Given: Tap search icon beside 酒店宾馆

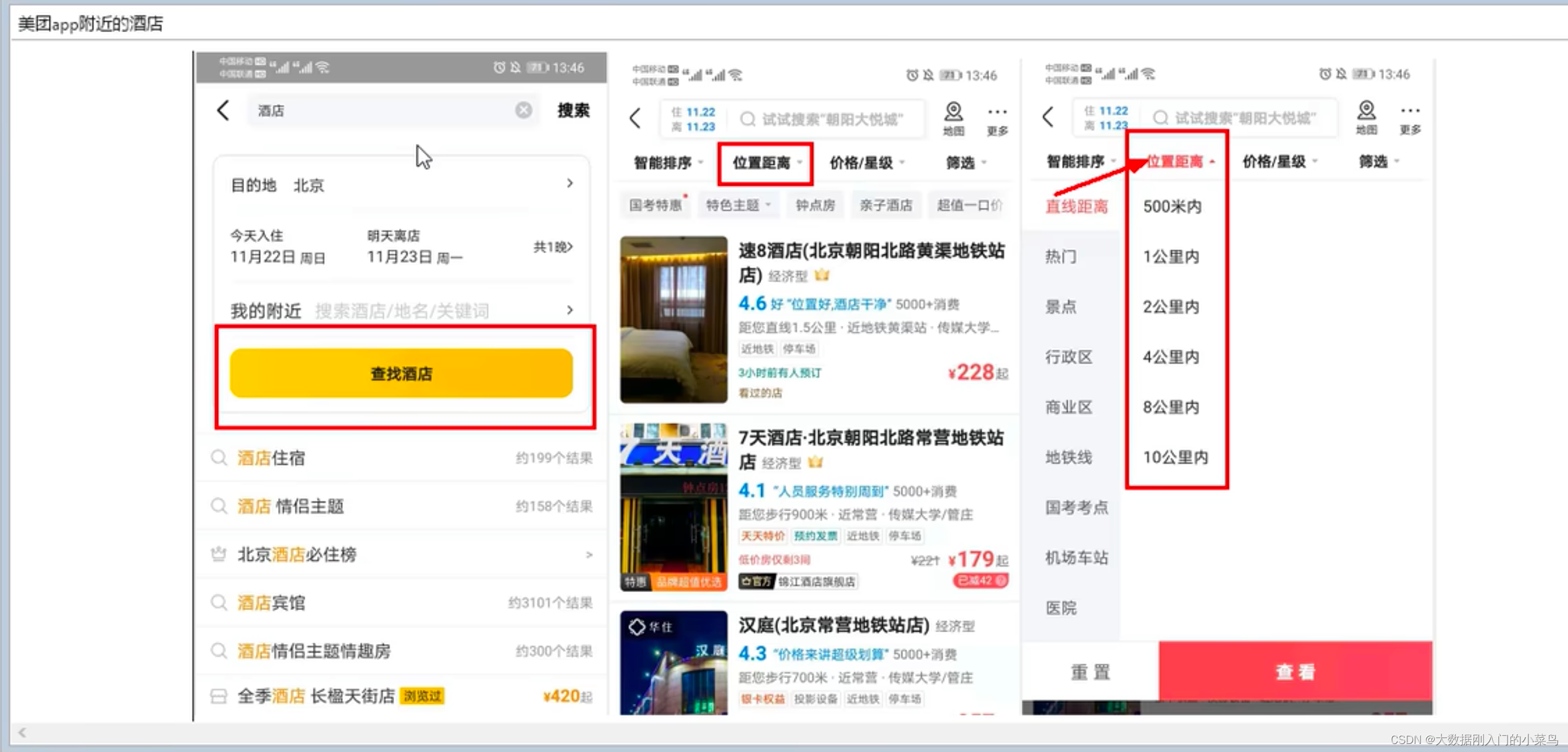Looking at the screenshot, I should [x=219, y=603].
